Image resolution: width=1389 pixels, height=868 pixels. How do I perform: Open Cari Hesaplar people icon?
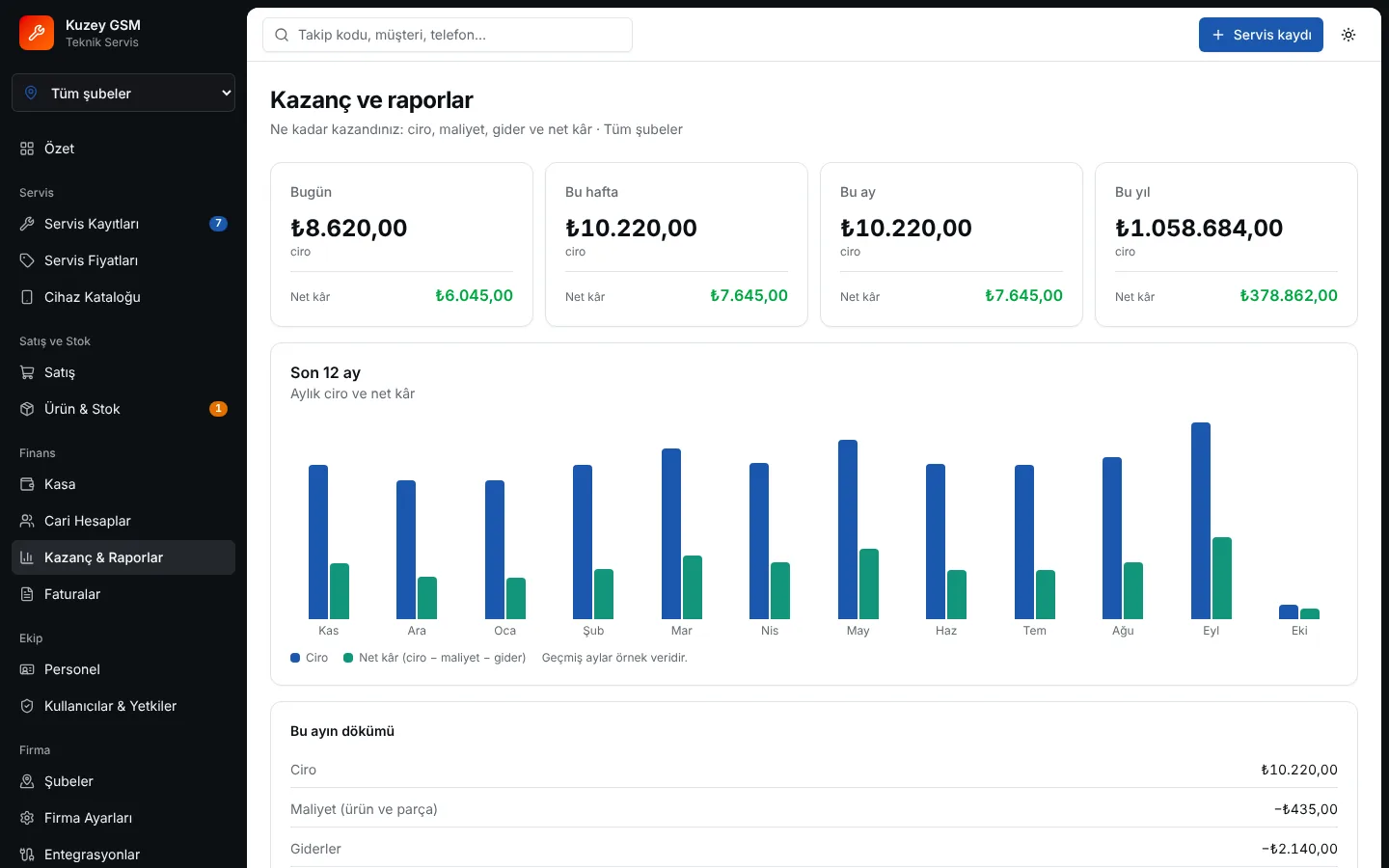[27, 521]
